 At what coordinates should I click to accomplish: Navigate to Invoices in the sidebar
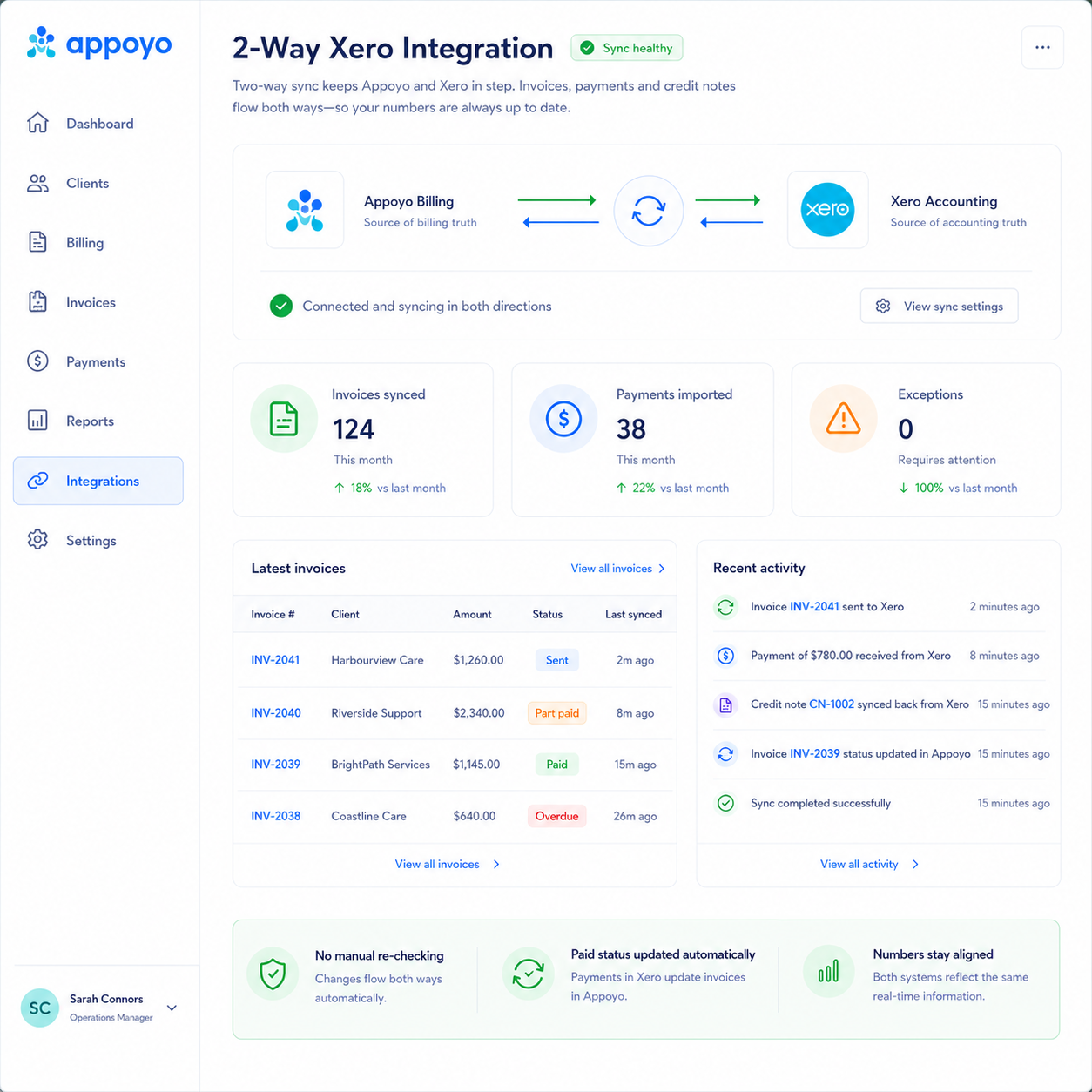pos(98,302)
